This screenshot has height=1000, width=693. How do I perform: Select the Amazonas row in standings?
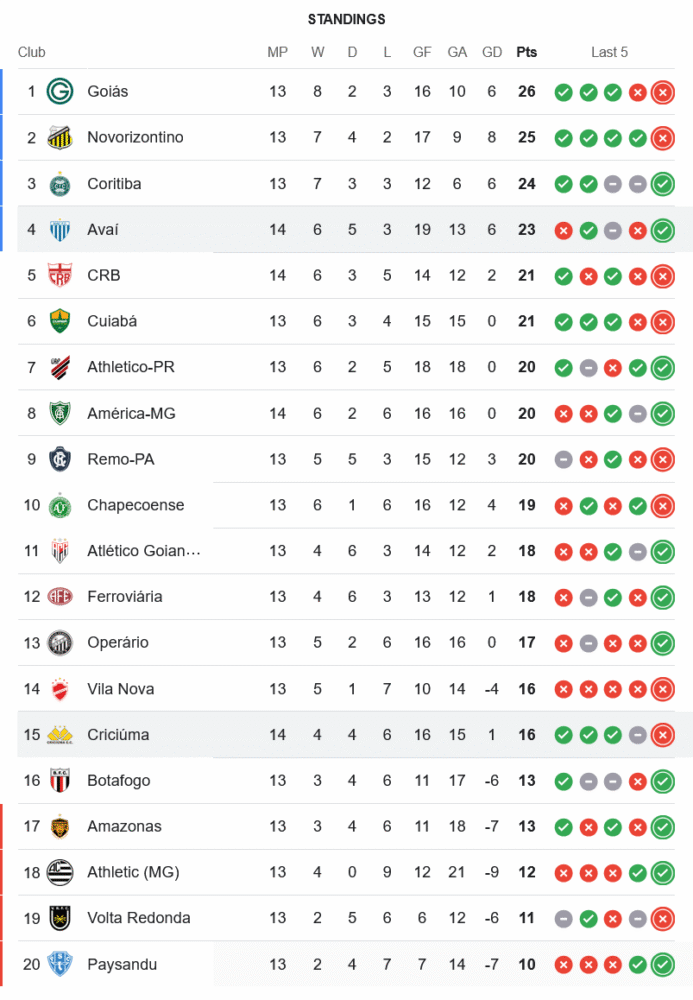[346, 827]
